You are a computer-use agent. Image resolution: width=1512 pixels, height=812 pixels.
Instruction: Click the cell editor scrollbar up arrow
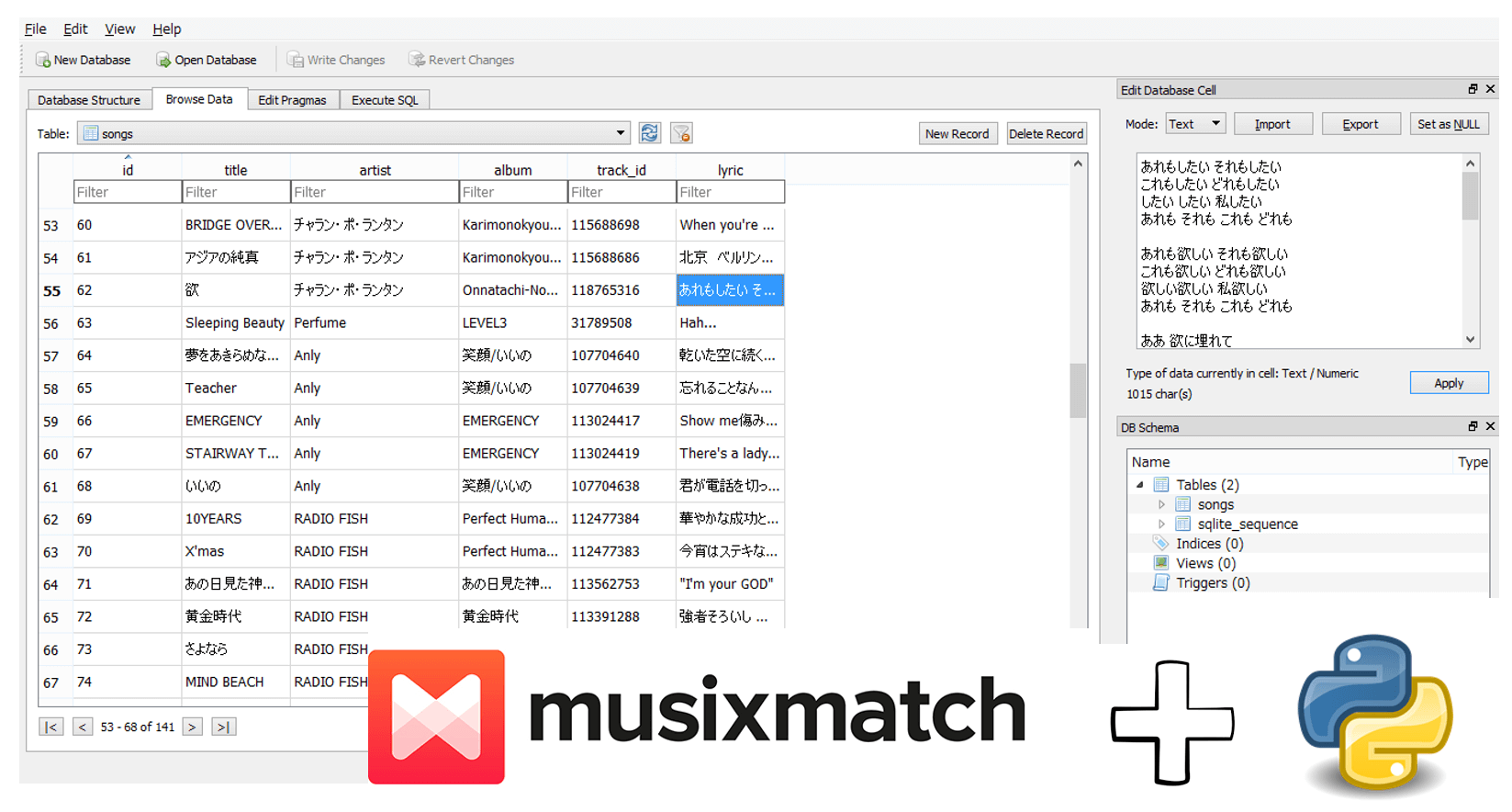[x=1471, y=163]
